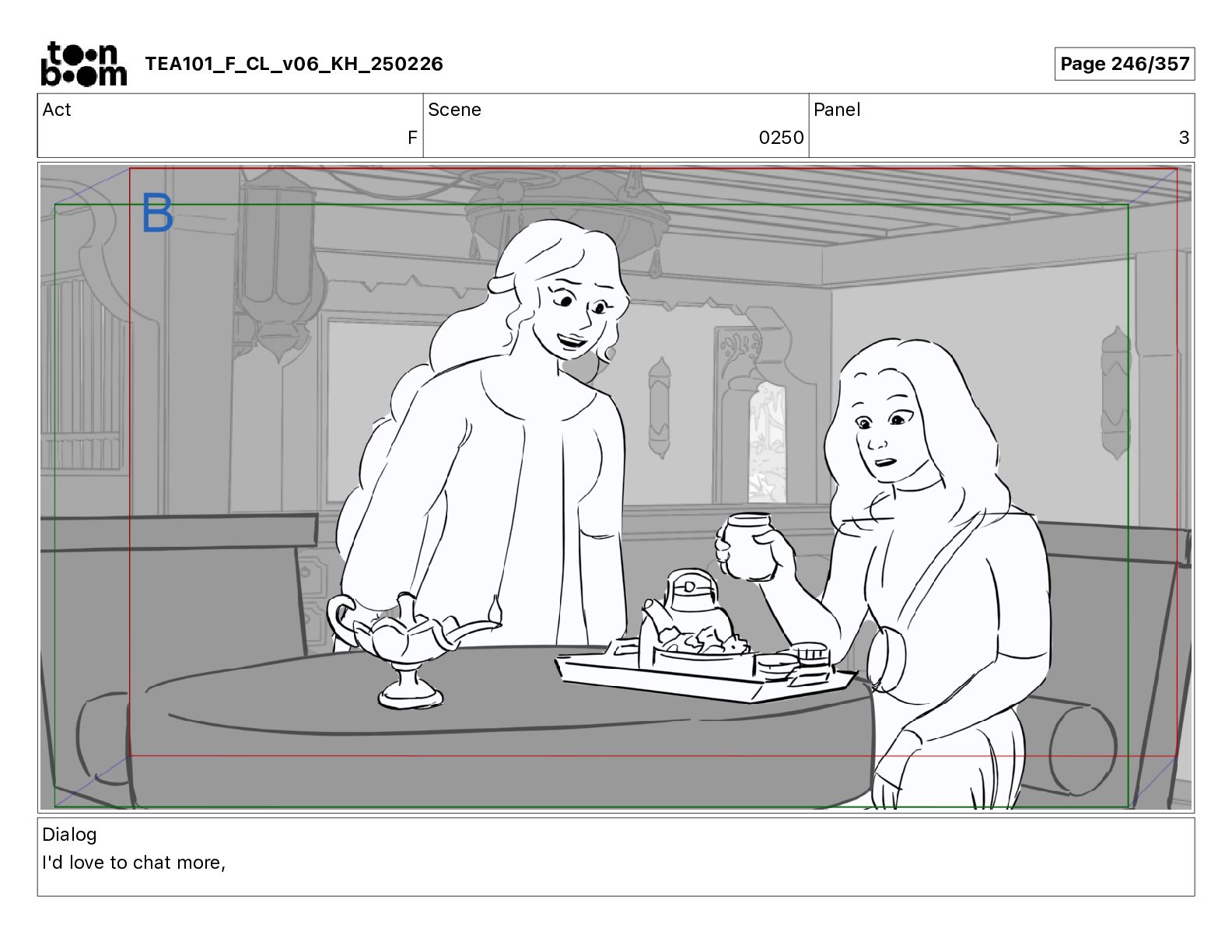
Task: Select the Act label
Action: tap(57, 110)
